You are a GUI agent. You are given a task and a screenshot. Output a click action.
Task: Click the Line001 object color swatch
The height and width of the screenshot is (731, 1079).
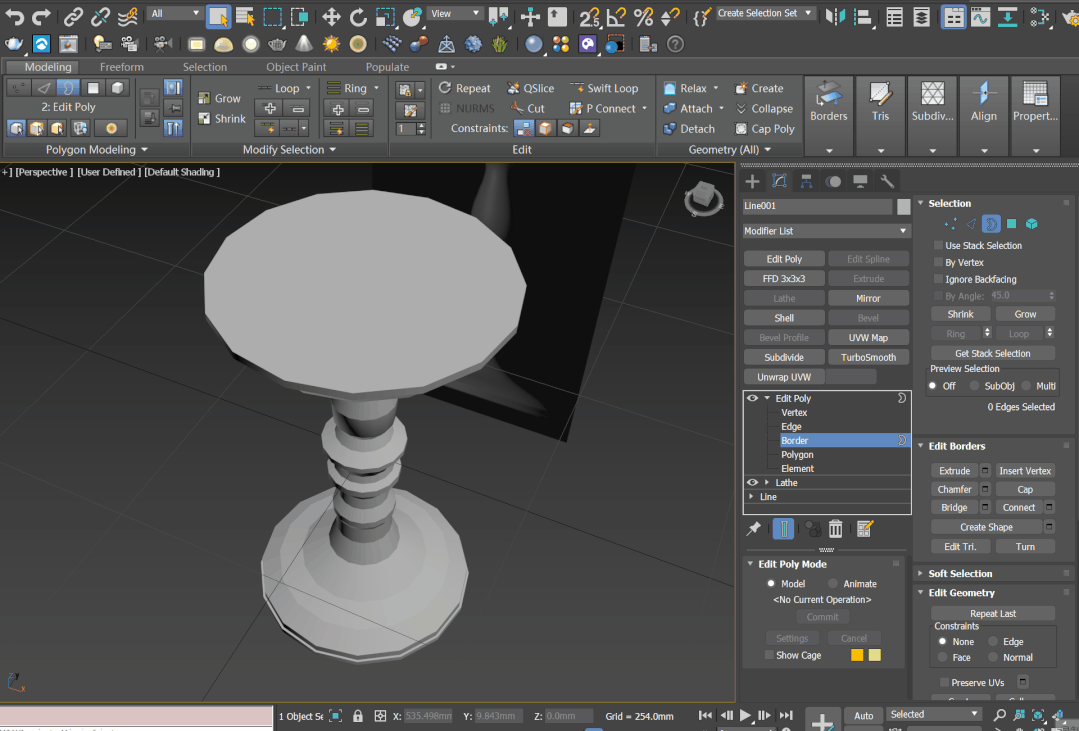[904, 206]
